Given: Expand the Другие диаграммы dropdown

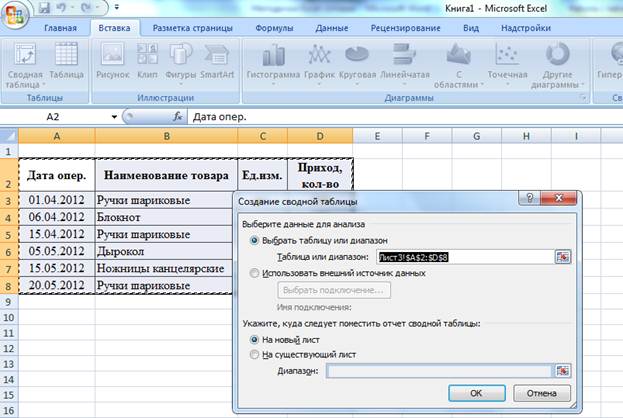Looking at the screenshot, I should click(x=557, y=66).
